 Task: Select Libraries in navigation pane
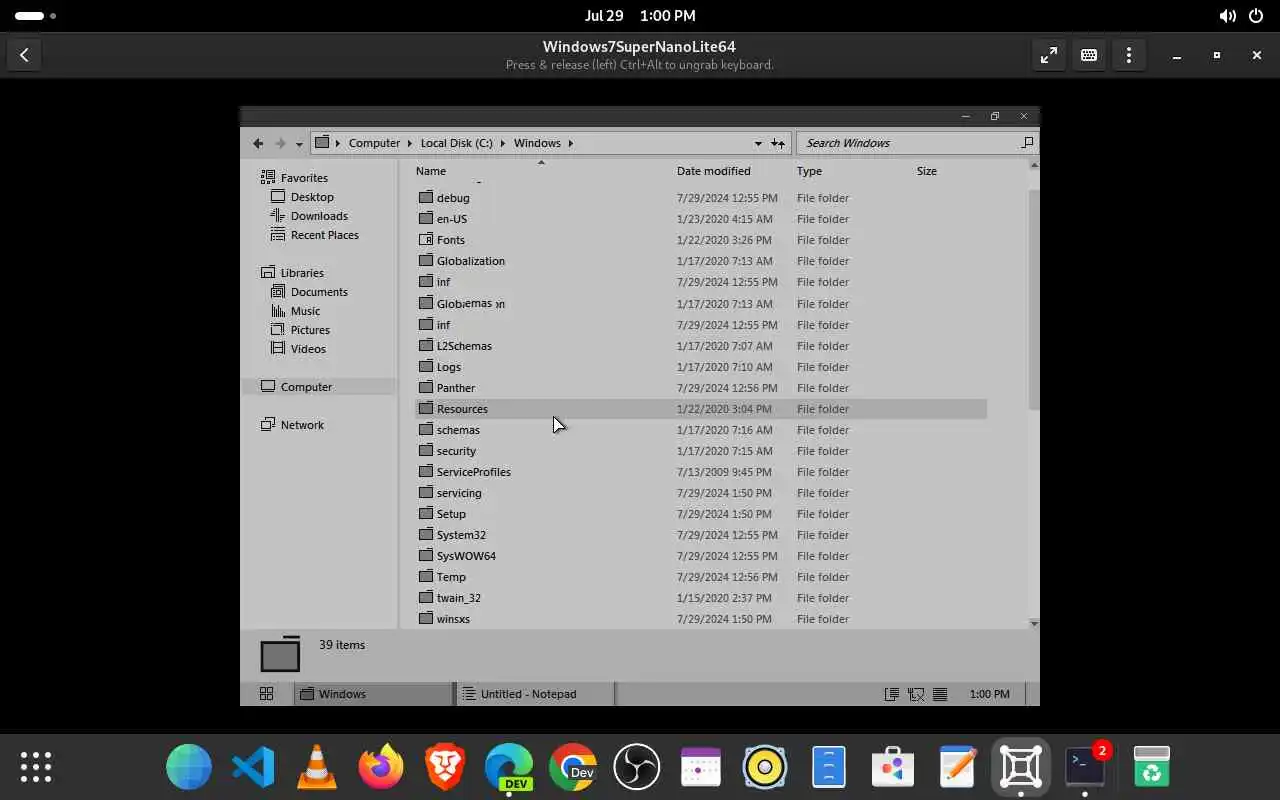pyautogui.click(x=302, y=273)
